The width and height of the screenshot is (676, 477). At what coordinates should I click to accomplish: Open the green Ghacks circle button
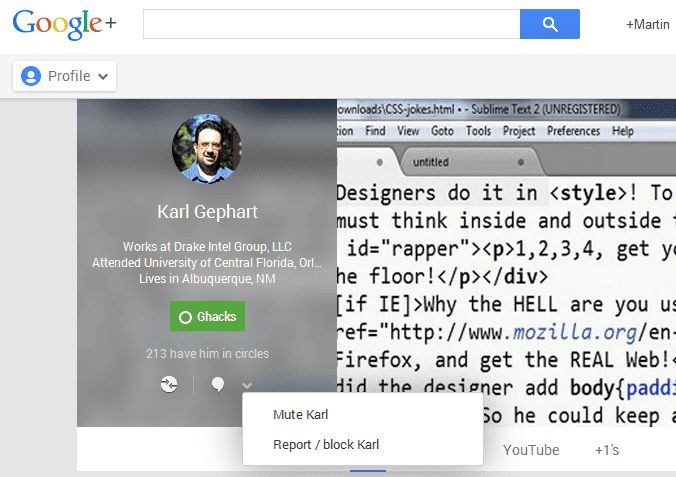coord(207,316)
